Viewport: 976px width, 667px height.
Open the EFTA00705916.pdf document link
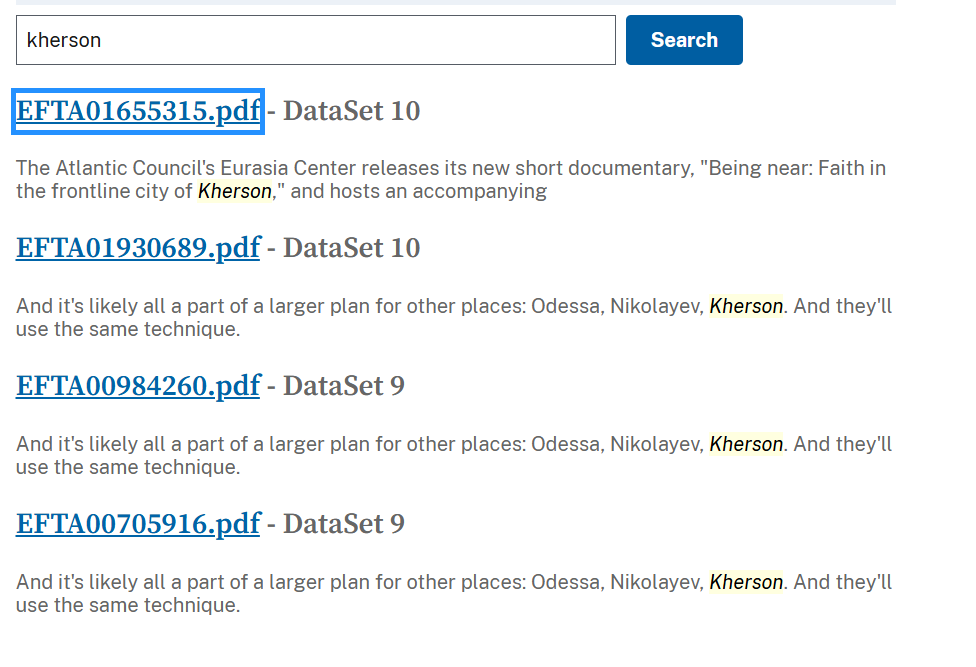[x=138, y=525]
